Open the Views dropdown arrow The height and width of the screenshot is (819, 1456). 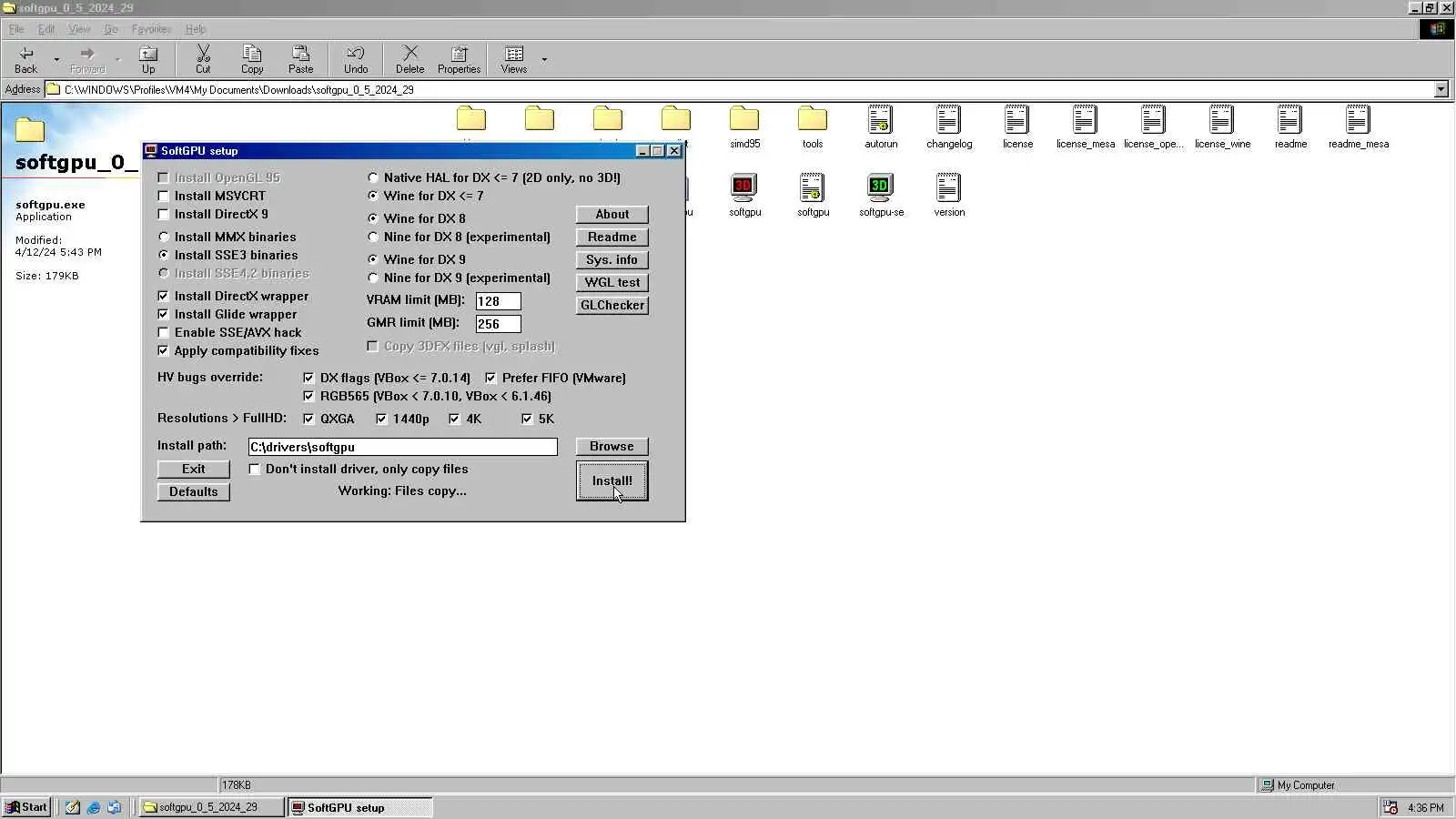pyautogui.click(x=544, y=60)
